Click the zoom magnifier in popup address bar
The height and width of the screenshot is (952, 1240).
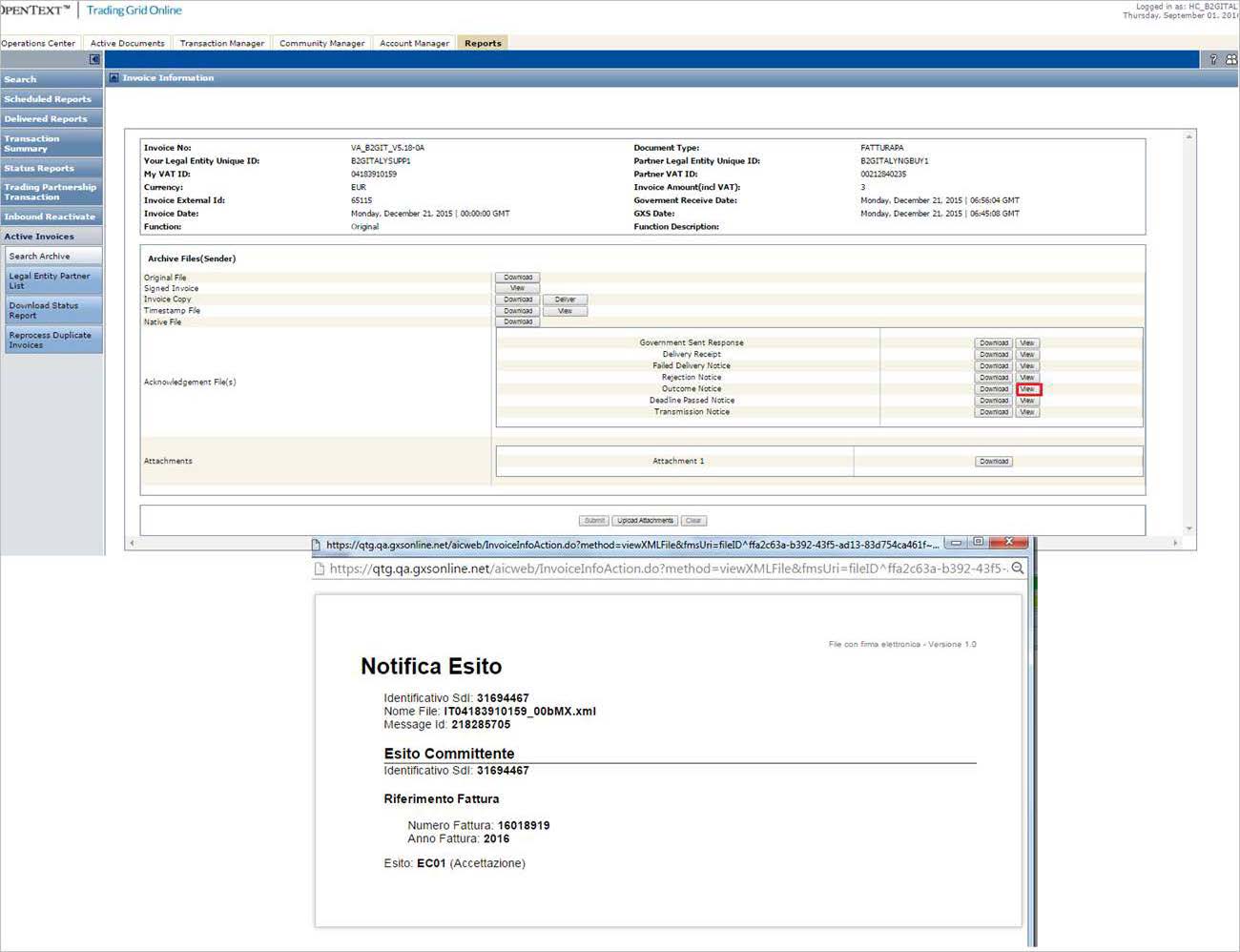(x=1018, y=569)
